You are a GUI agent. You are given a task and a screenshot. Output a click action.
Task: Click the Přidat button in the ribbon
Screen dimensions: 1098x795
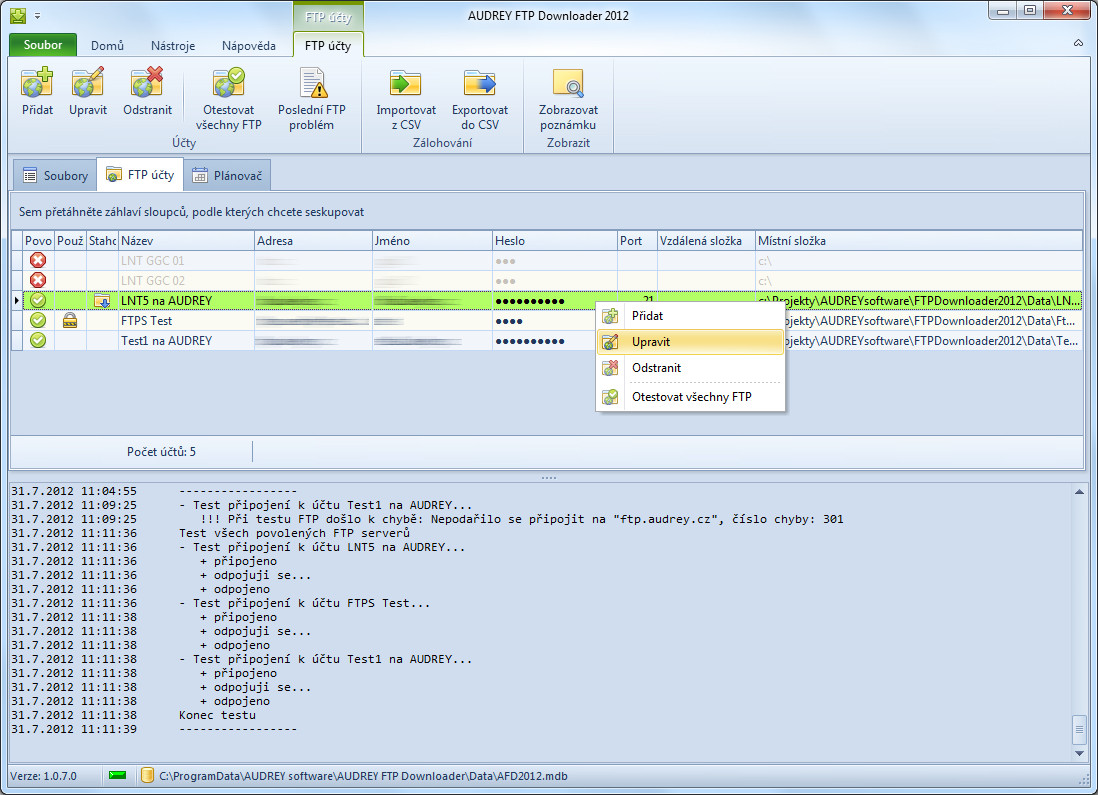click(x=37, y=92)
